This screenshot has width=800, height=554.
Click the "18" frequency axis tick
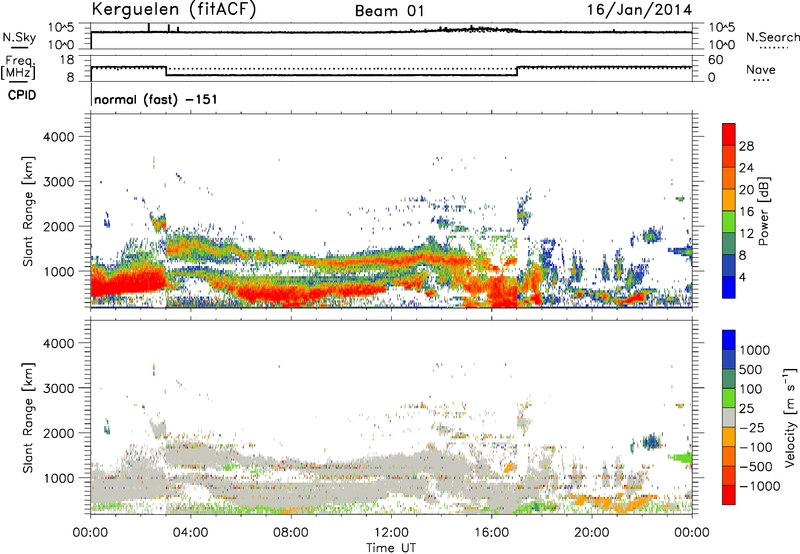[x=66, y=60]
